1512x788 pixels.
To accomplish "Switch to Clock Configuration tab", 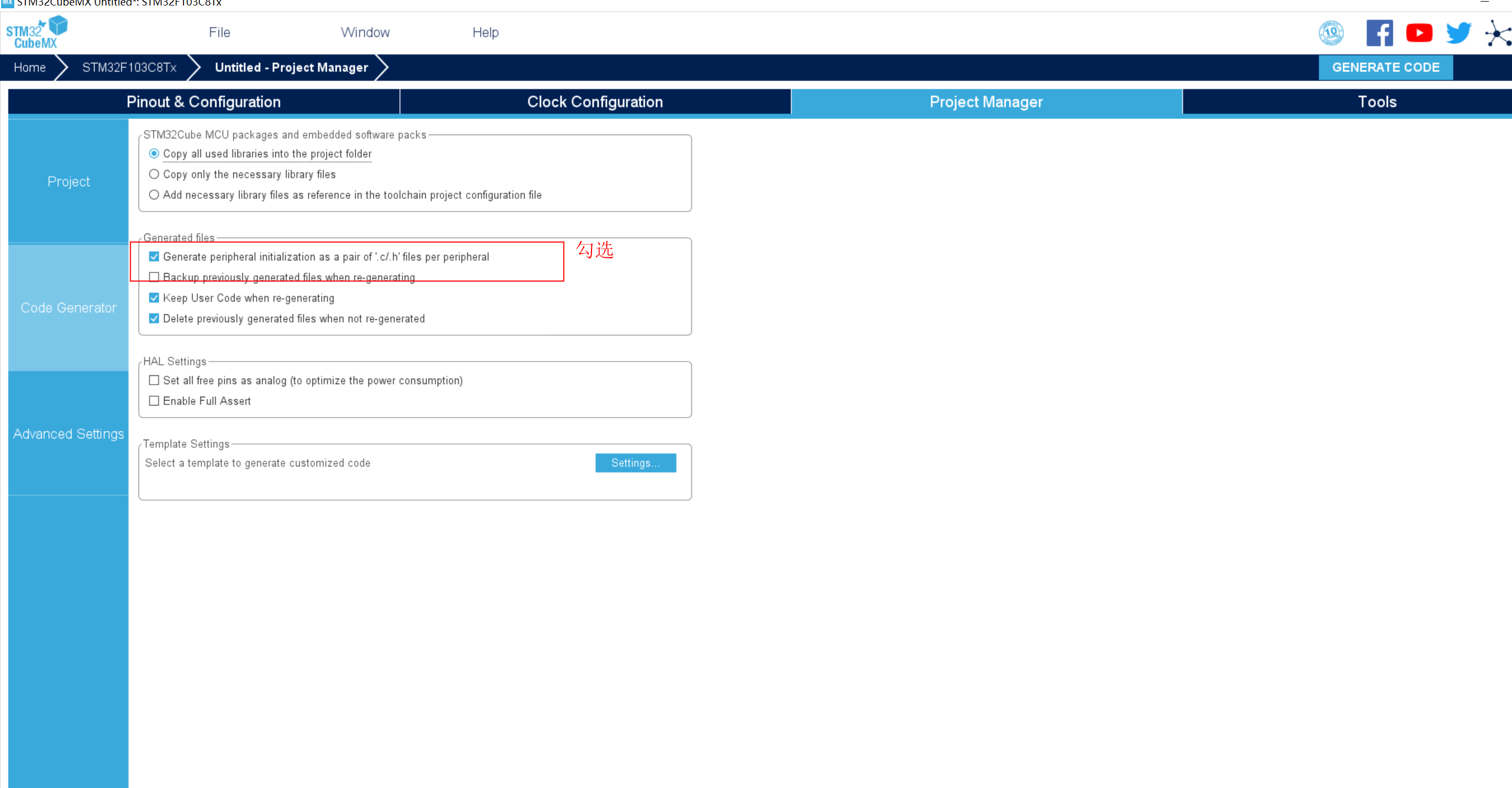I will click(x=595, y=102).
